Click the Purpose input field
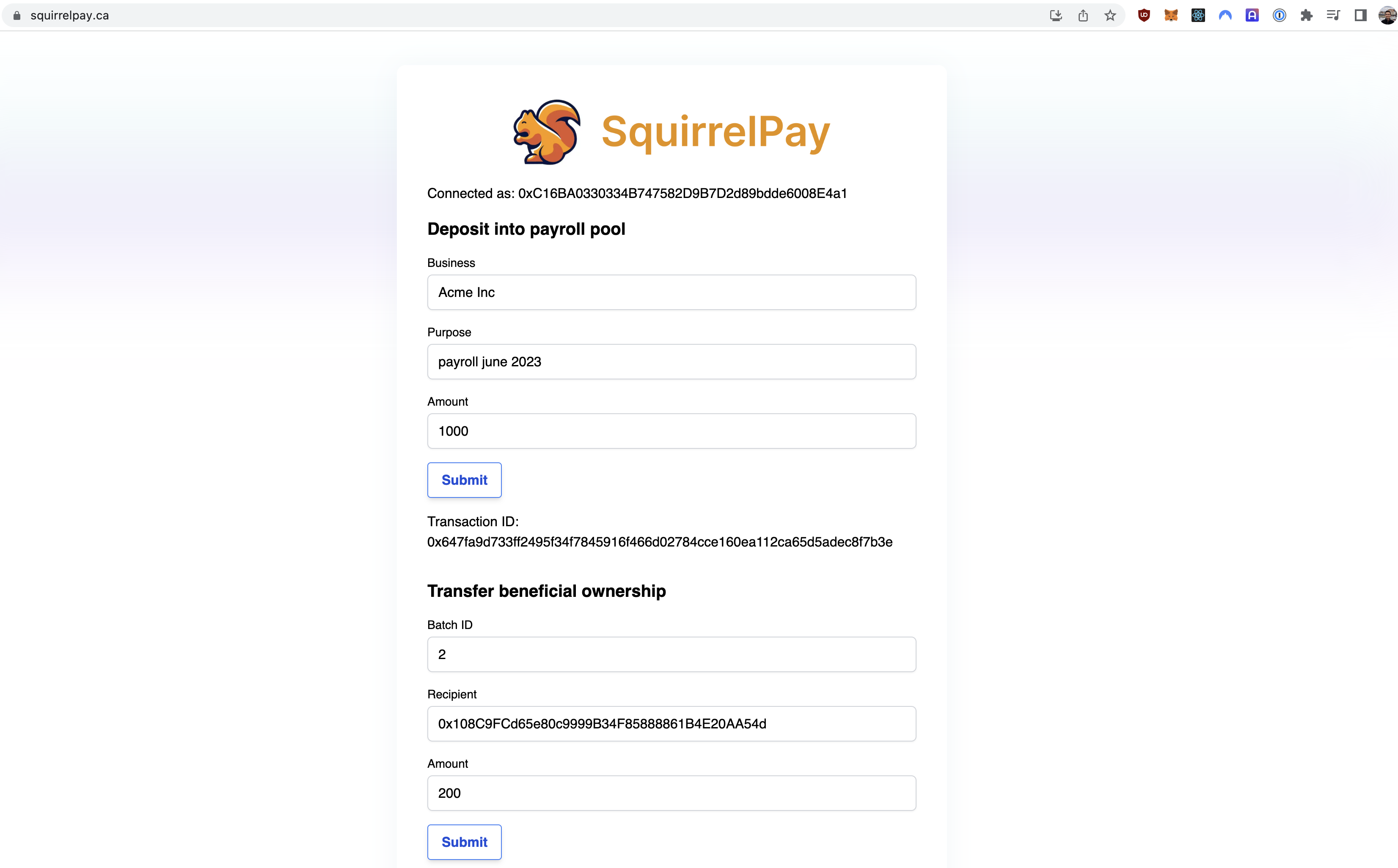This screenshot has height=868, width=1398. pos(671,361)
